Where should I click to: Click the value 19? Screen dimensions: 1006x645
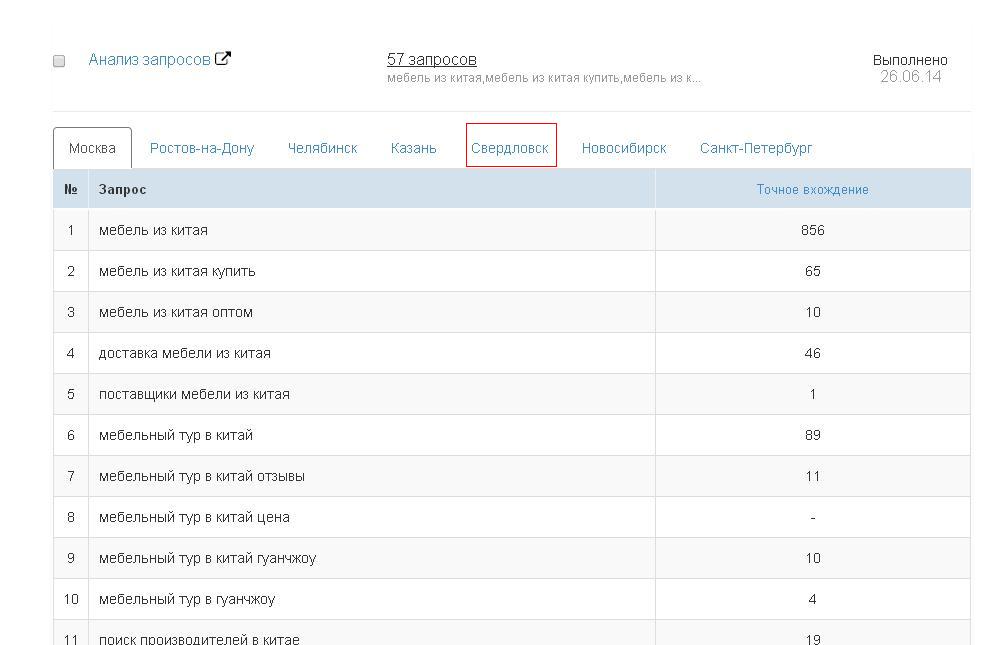click(x=812, y=639)
